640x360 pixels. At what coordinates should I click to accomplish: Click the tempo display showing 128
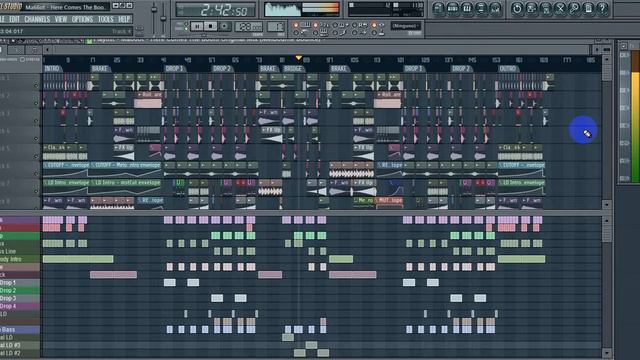249,27
